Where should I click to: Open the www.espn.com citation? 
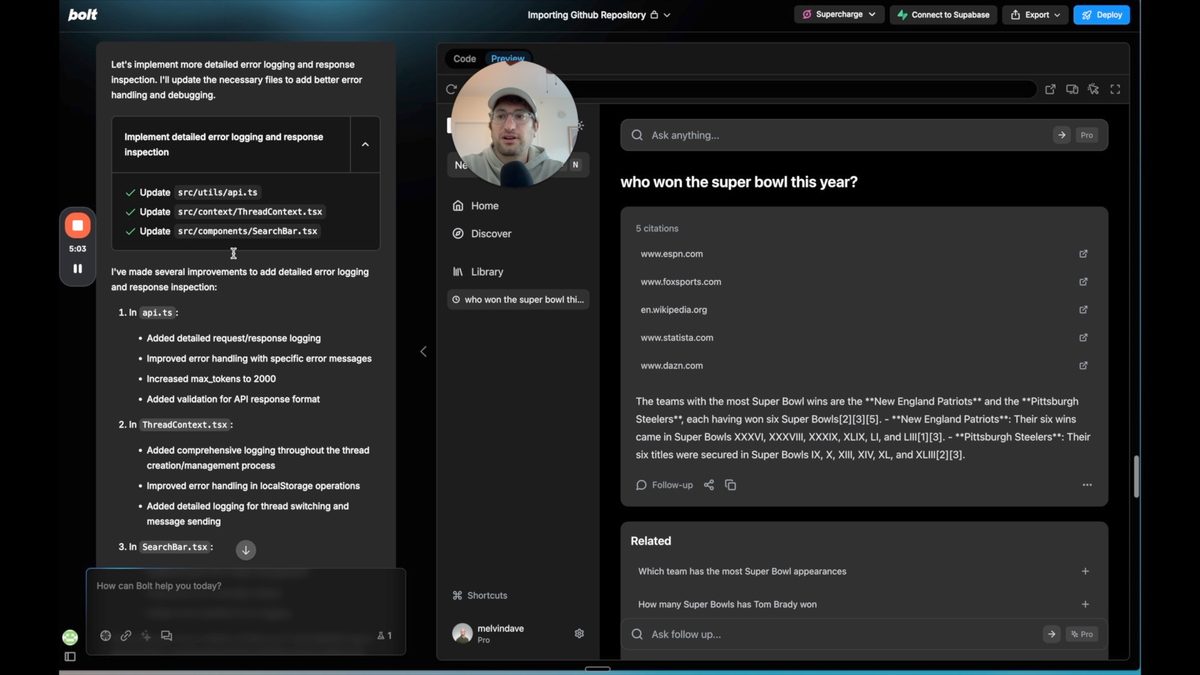[x=671, y=254]
